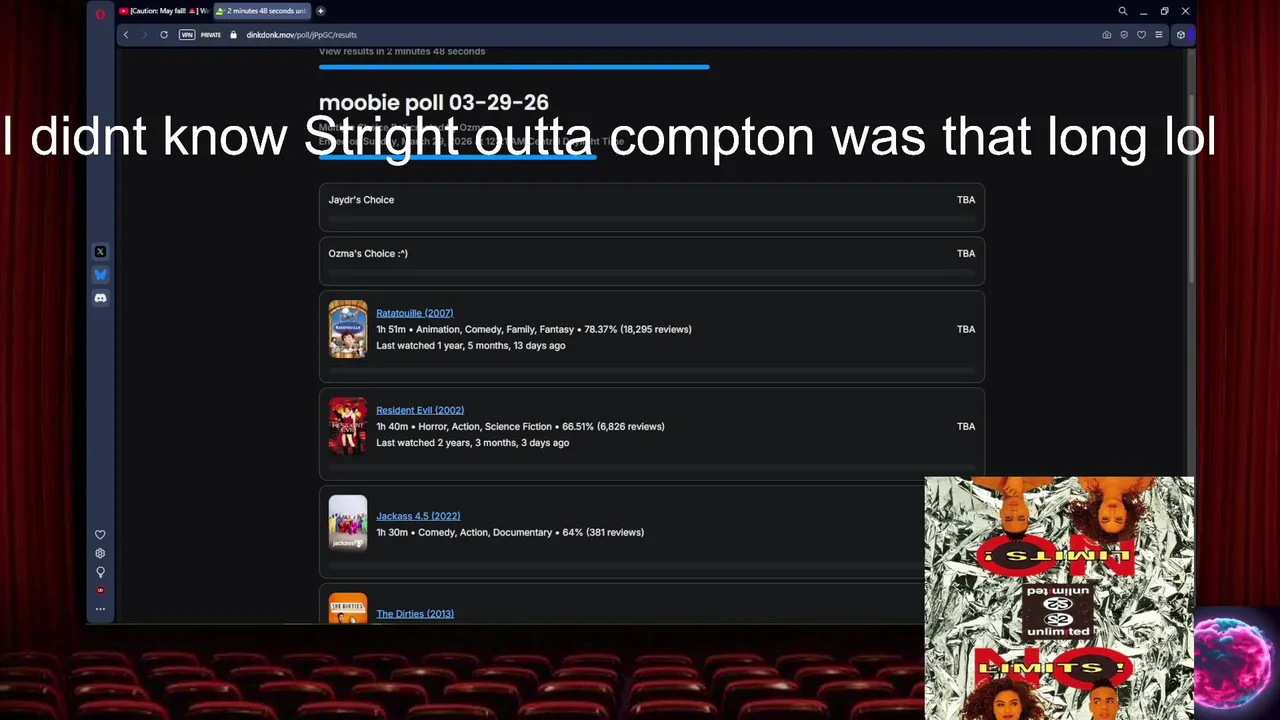Open the Ratatouille (2007) link
The width and height of the screenshot is (1280, 720).
(414, 313)
